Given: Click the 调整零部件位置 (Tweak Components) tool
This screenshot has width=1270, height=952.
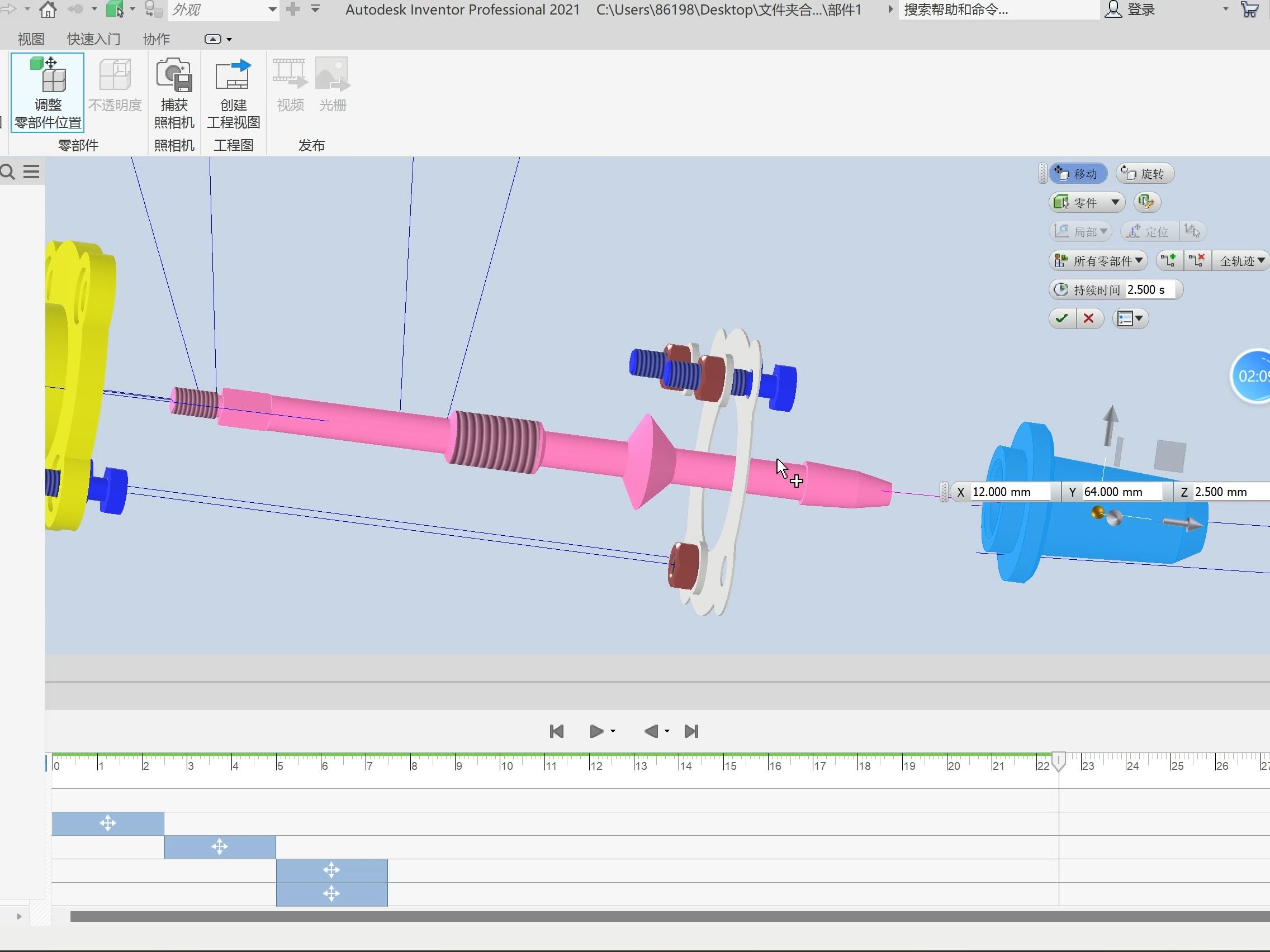Looking at the screenshot, I should 48,92.
